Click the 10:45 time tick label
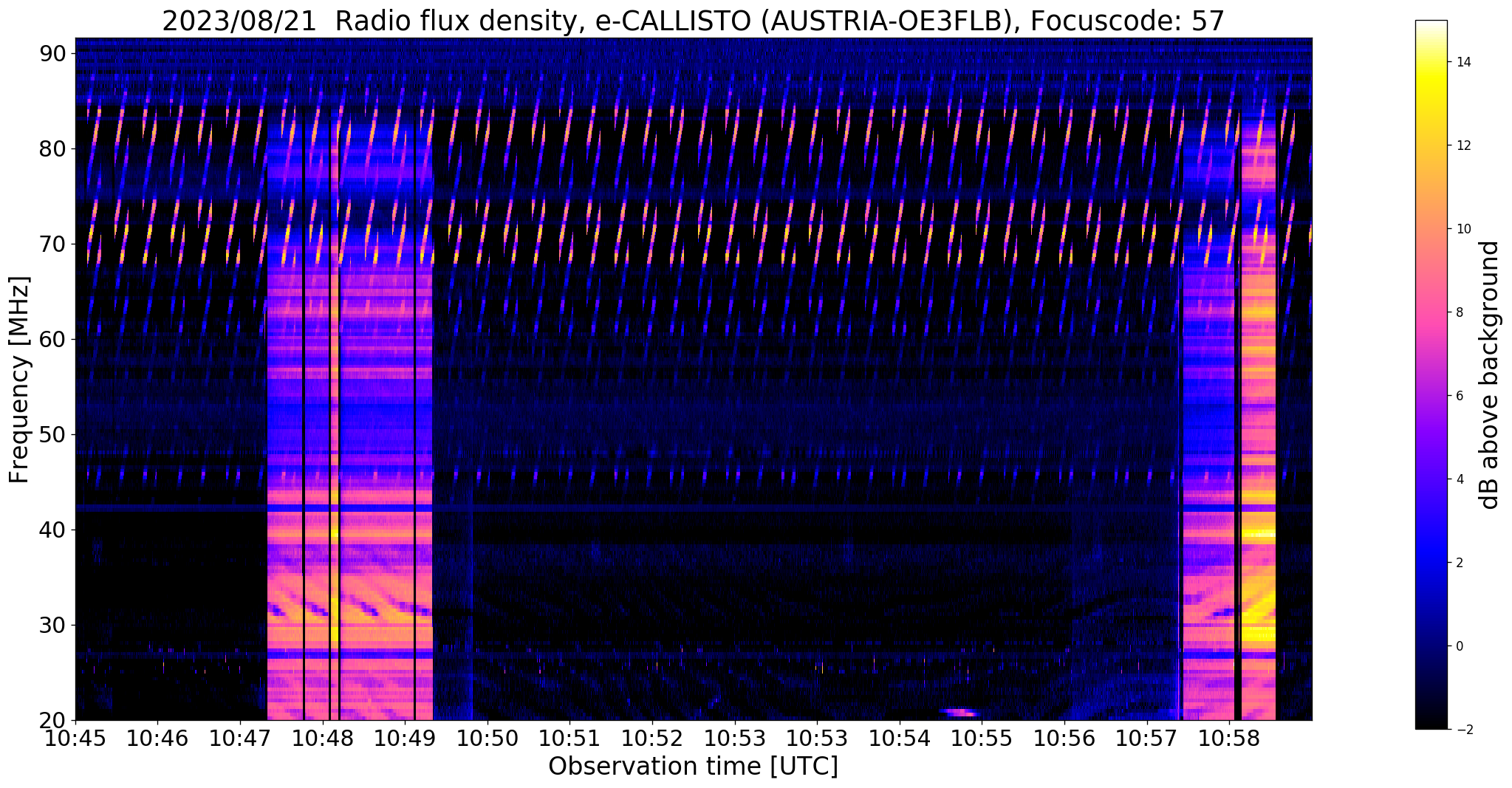Viewport: 1512px width, 788px height. (75, 737)
